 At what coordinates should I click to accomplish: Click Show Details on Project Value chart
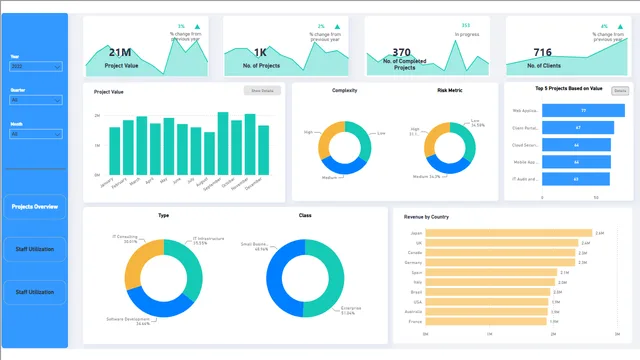(262, 91)
